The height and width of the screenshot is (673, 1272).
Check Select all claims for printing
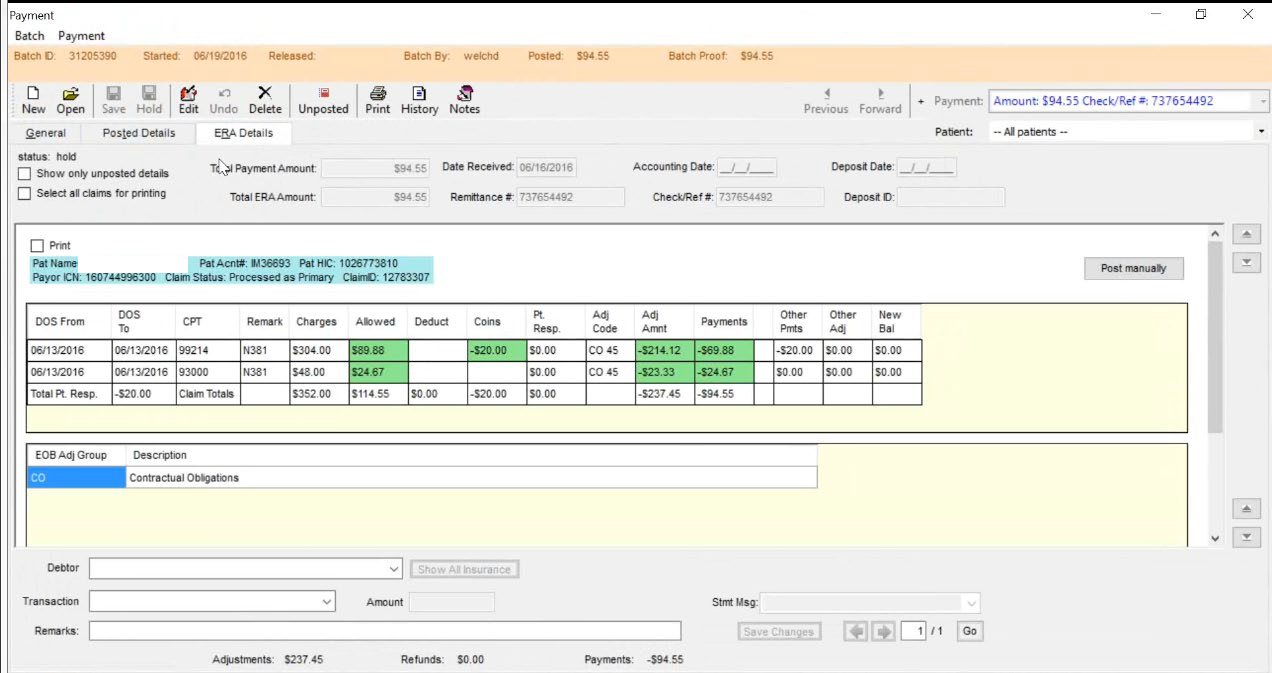tap(25, 194)
